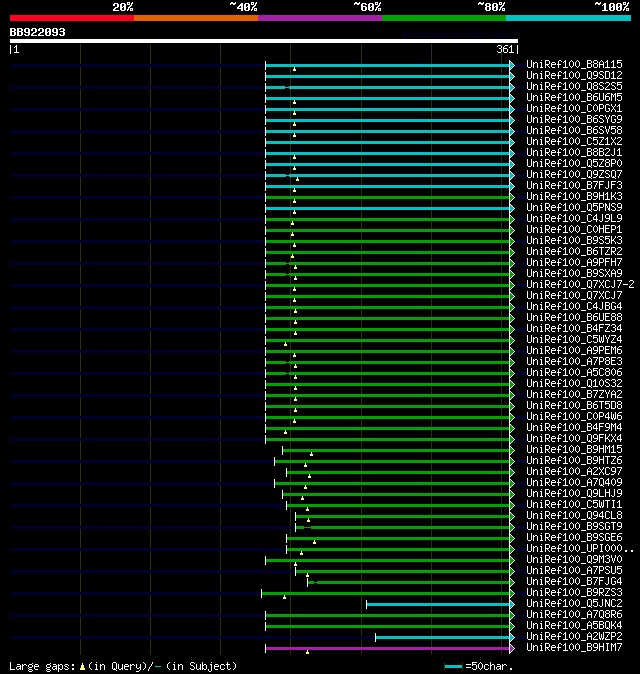Click the cyan ~100% identity legend segment
Image resolution: width=640 pixels, height=674 pixels.
pyautogui.click(x=568, y=18)
